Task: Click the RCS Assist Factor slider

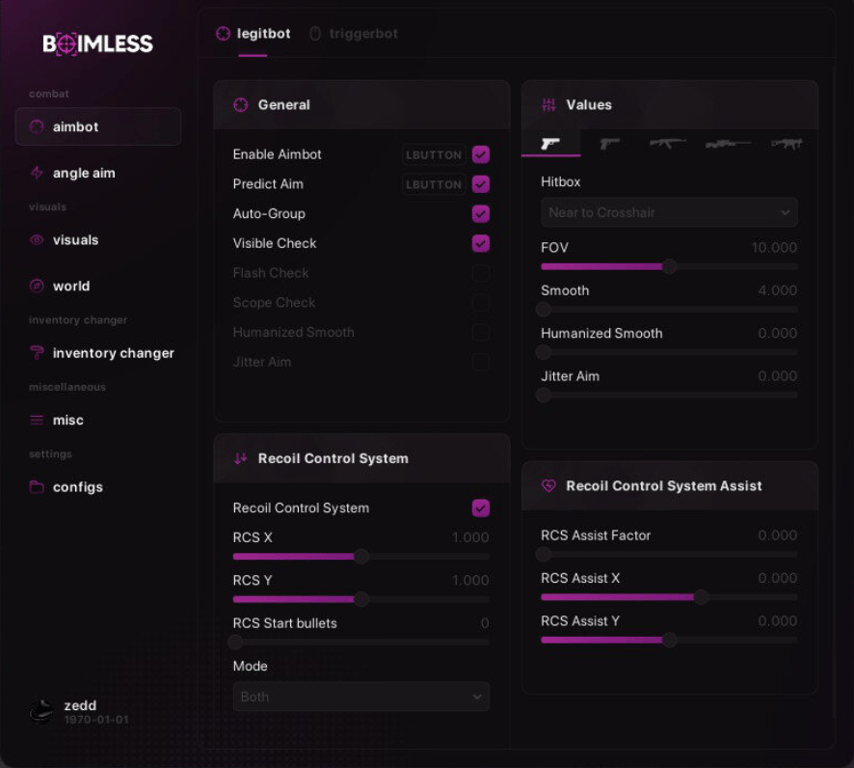Action: point(669,554)
